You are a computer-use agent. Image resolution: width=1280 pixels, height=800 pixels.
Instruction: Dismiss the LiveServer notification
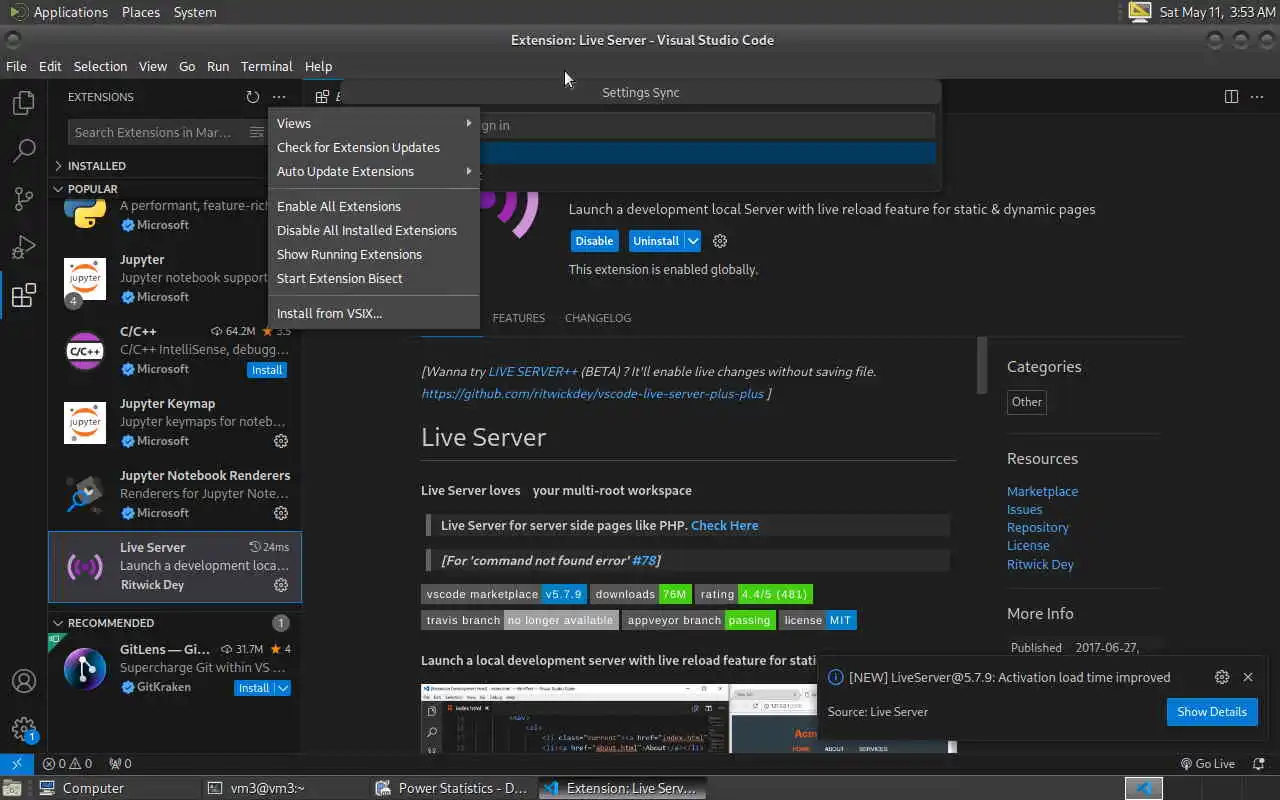click(1248, 677)
